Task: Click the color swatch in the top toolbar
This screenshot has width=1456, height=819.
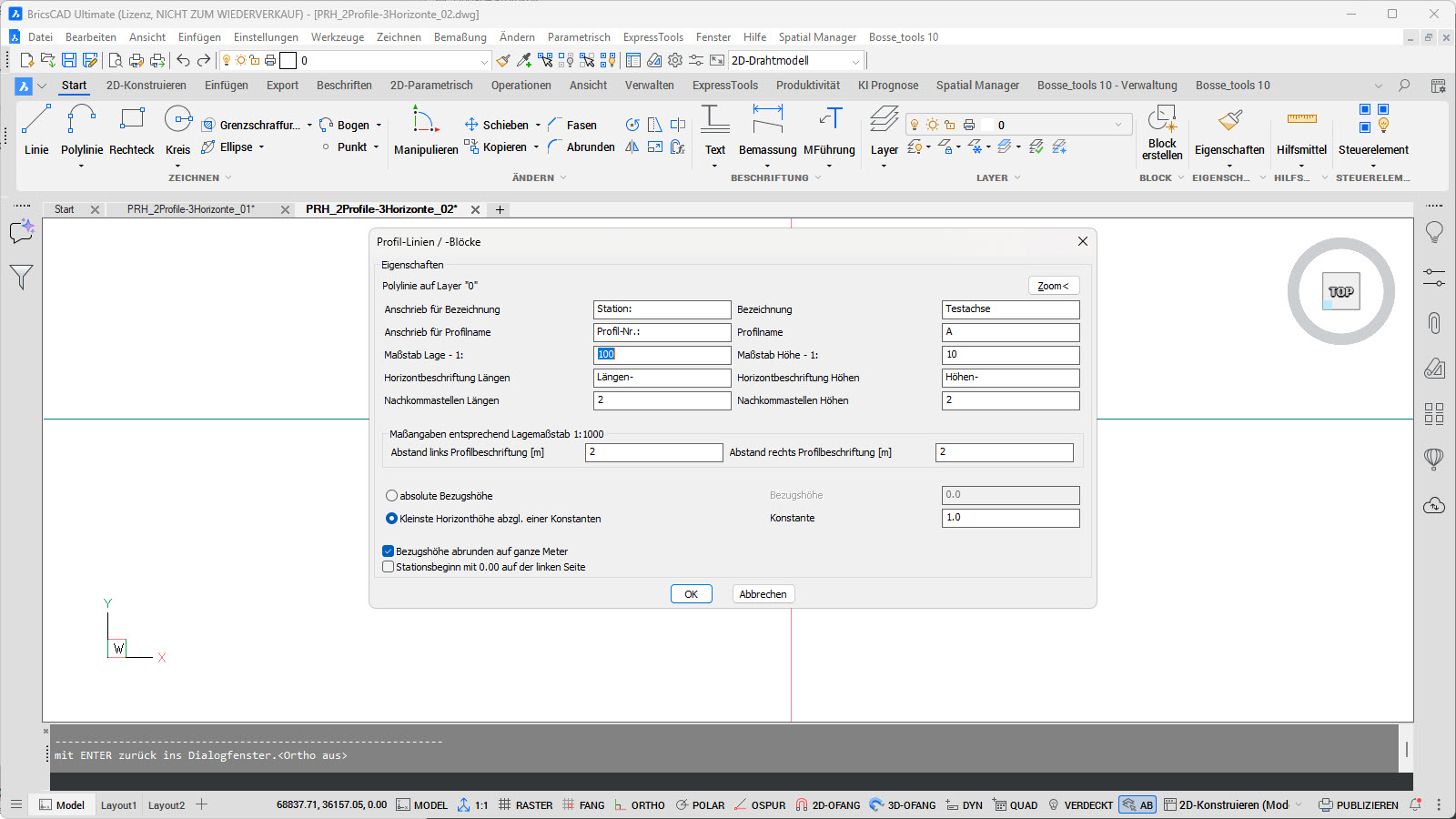Action: tap(288, 61)
